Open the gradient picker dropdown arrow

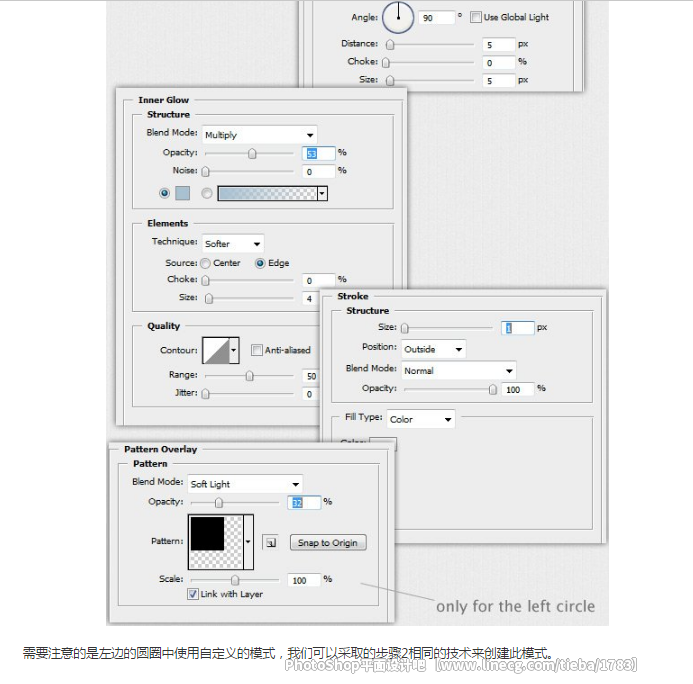click(x=322, y=193)
